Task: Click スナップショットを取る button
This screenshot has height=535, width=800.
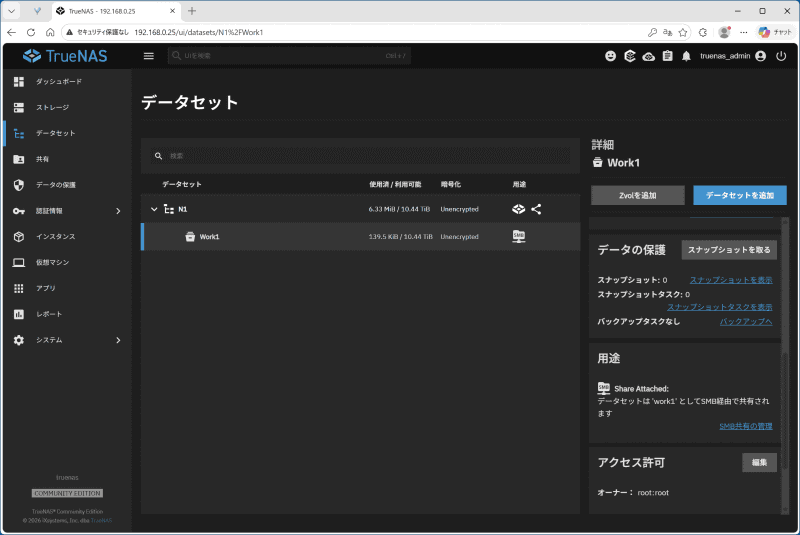Action: coord(729,250)
